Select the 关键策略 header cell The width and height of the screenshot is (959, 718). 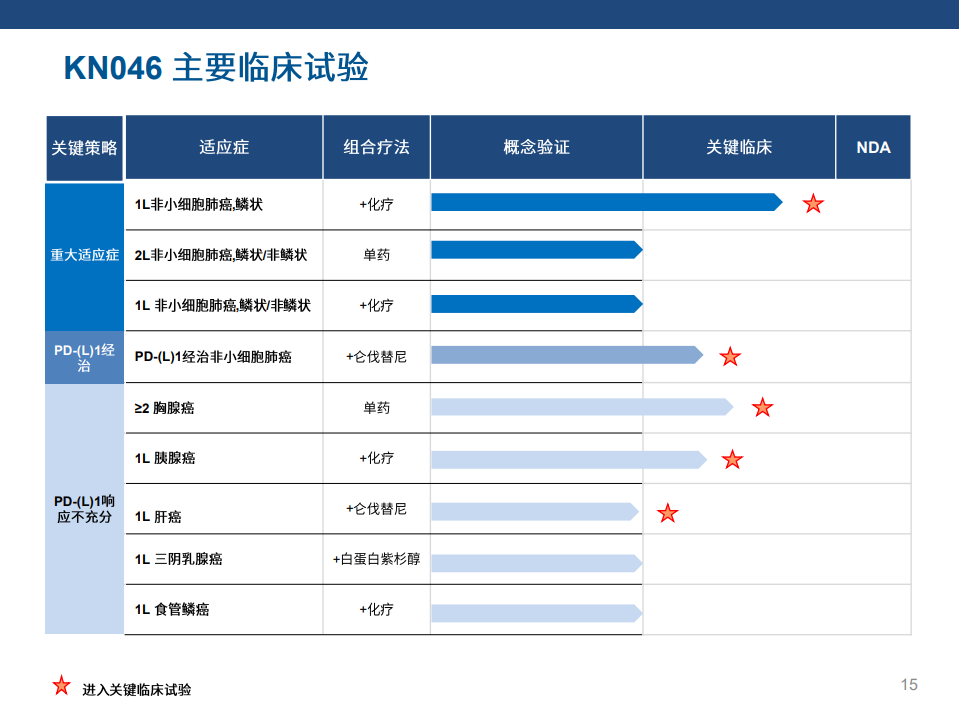84,148
